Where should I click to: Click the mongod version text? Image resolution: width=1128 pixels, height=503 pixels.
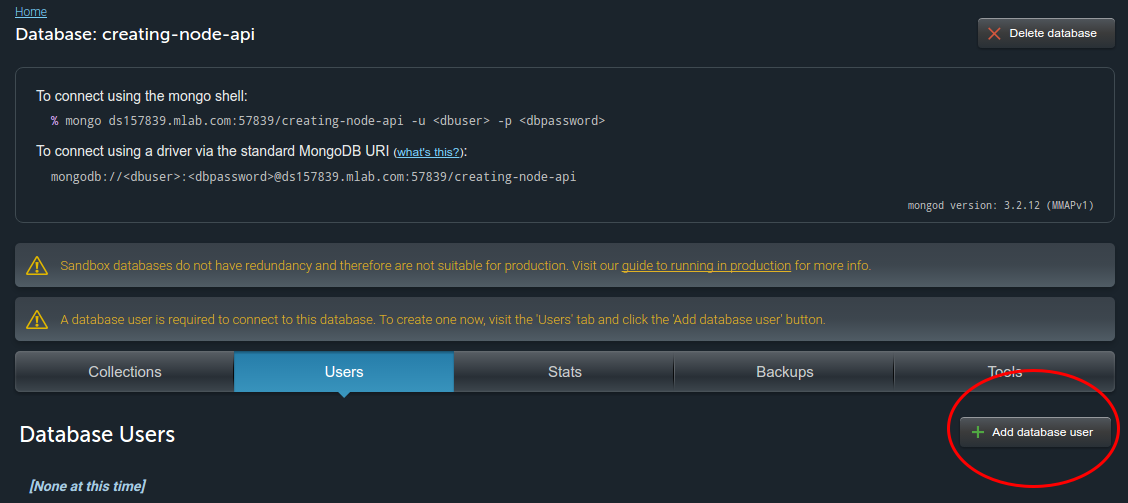click(x=1000, y=206)
